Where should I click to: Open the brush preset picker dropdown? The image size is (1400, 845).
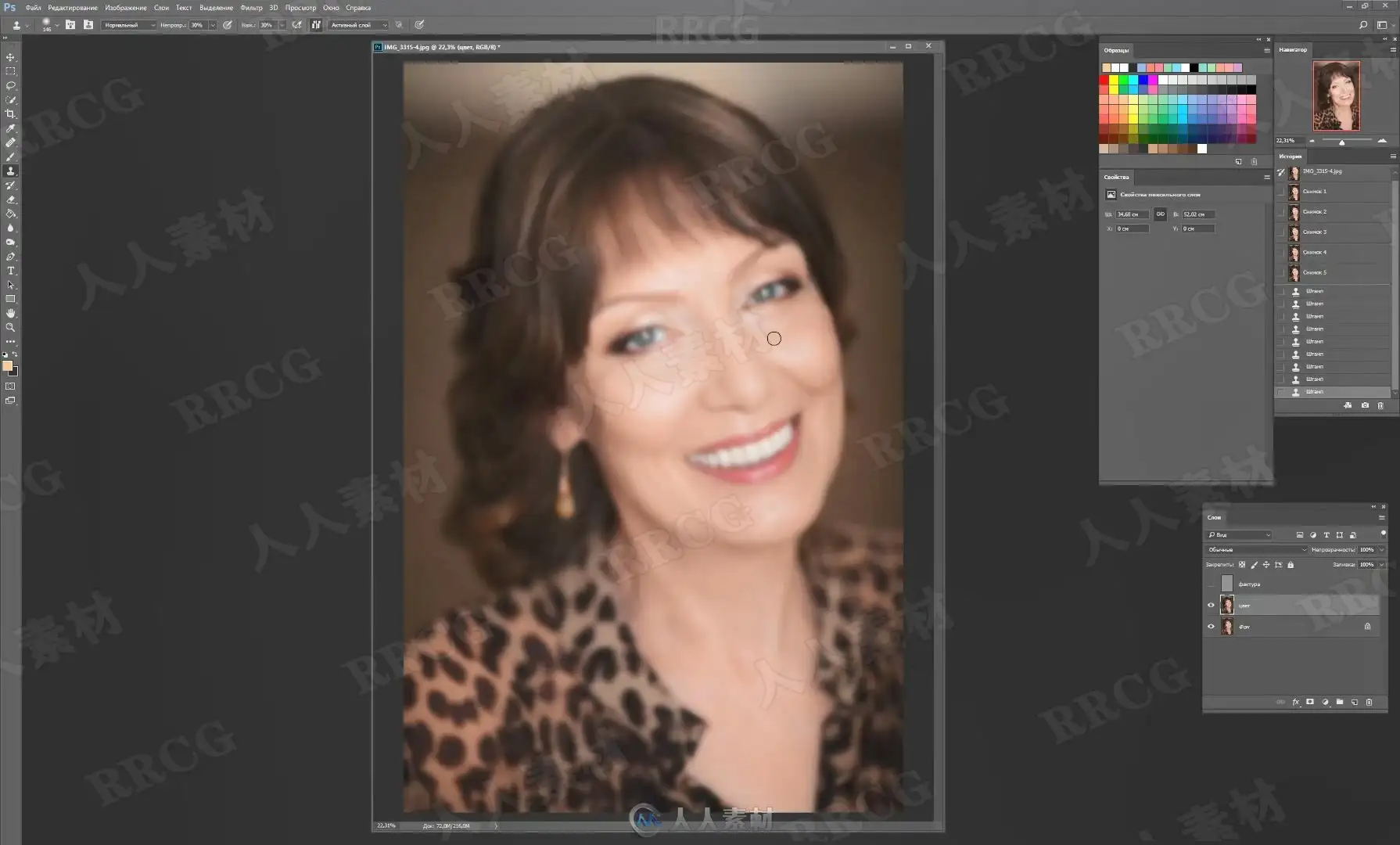tap(57, 25)
